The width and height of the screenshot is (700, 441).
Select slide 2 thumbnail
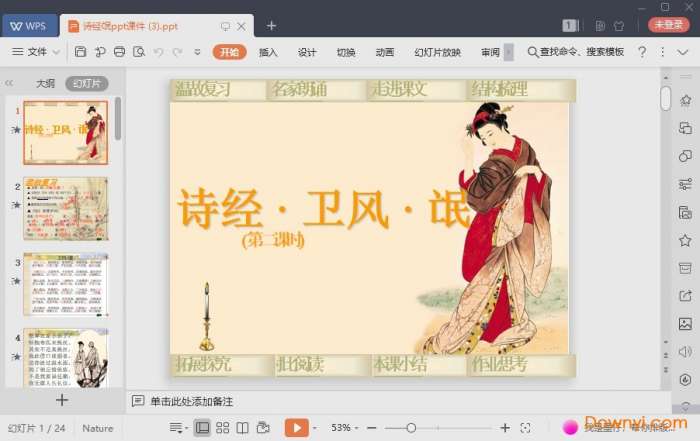pos(66,209)
